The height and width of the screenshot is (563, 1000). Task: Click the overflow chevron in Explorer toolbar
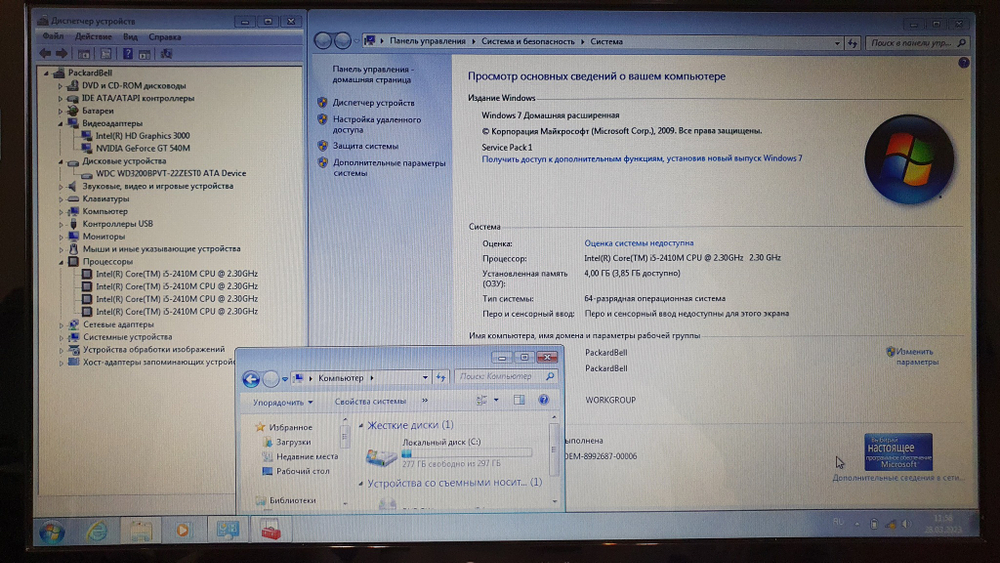[x=425, y=400]
